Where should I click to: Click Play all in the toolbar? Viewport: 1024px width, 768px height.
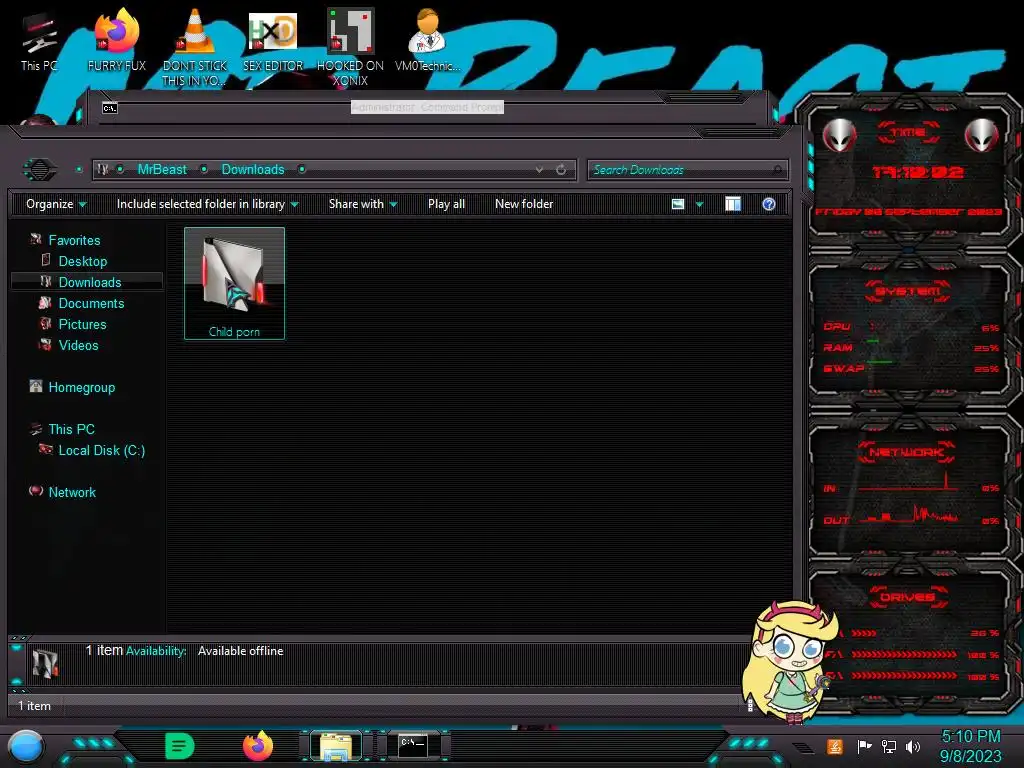(x=447, y=204)
